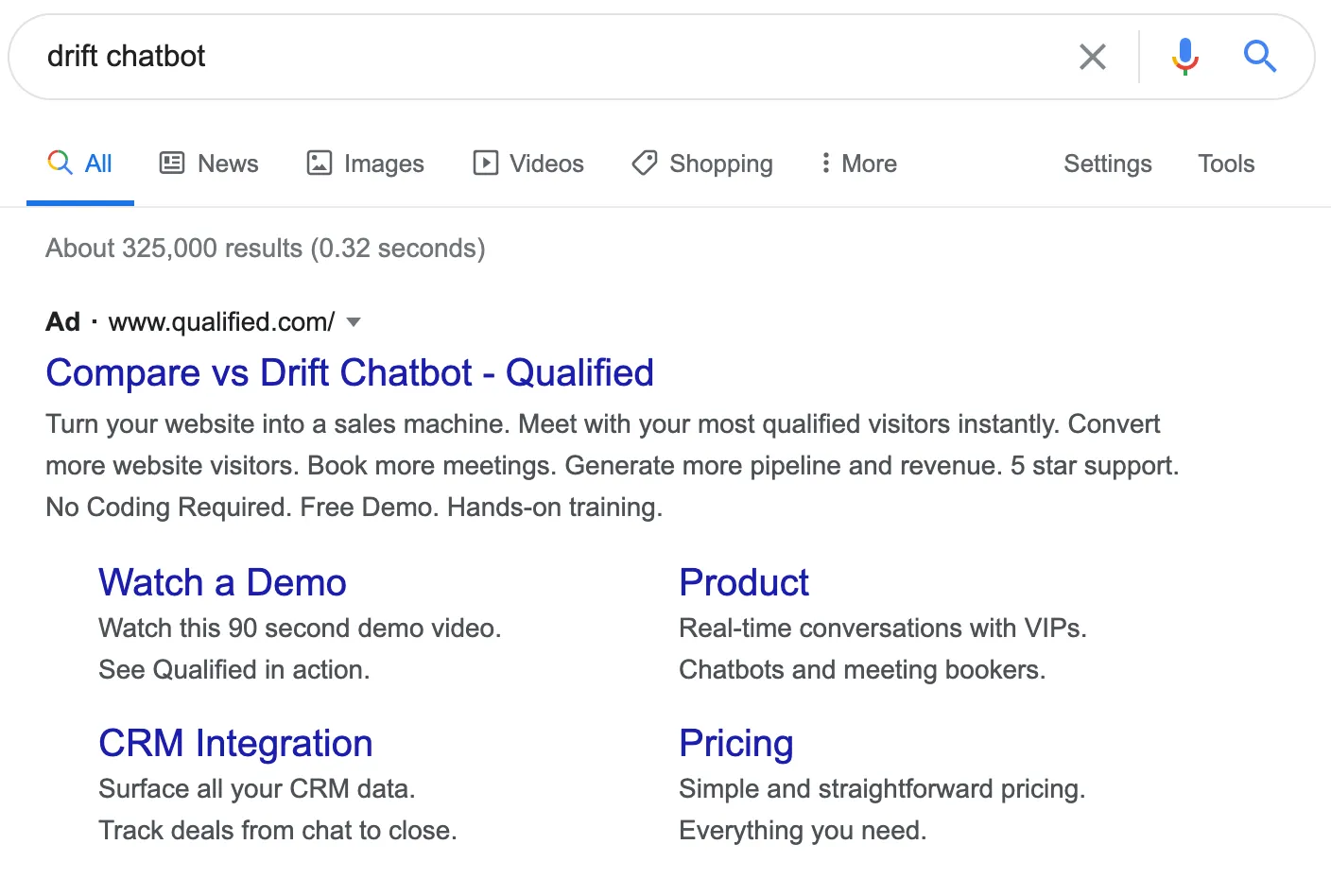The image size is (1331, 896).
Task: Clear the search query with the X icon
Action: (1092, 57)
